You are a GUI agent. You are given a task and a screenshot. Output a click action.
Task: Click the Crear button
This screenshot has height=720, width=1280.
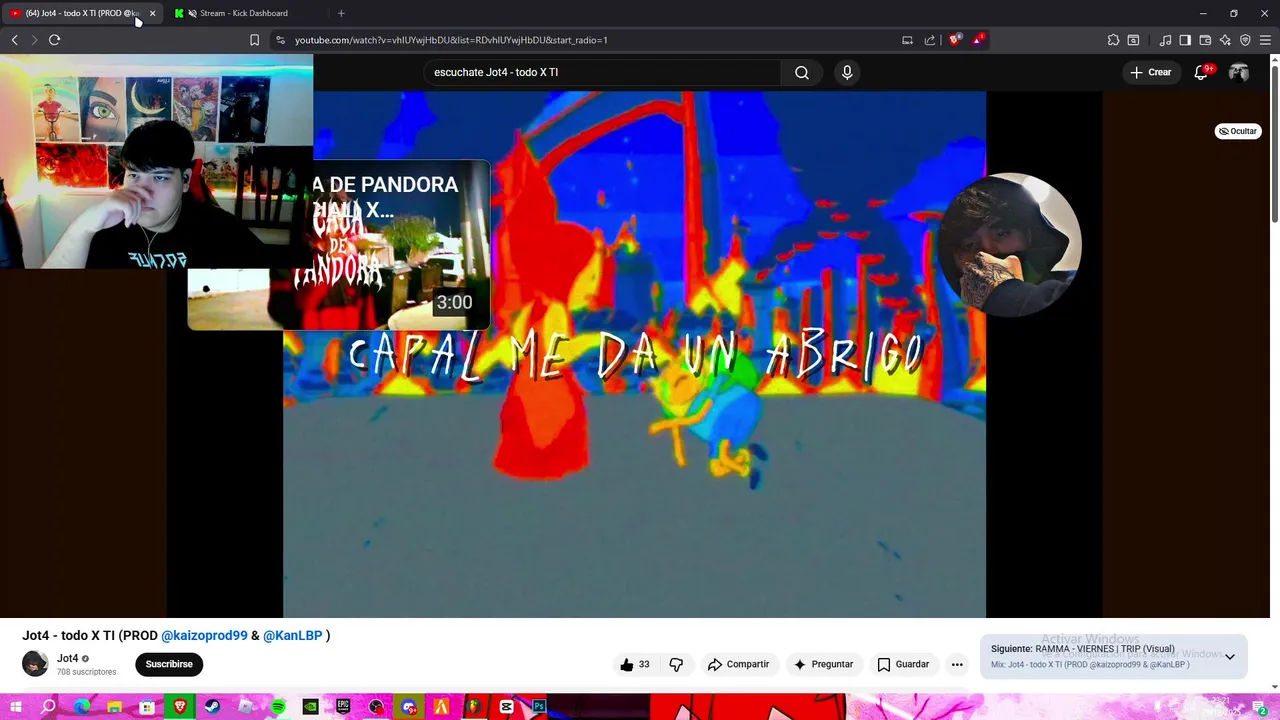point(1151,72)
